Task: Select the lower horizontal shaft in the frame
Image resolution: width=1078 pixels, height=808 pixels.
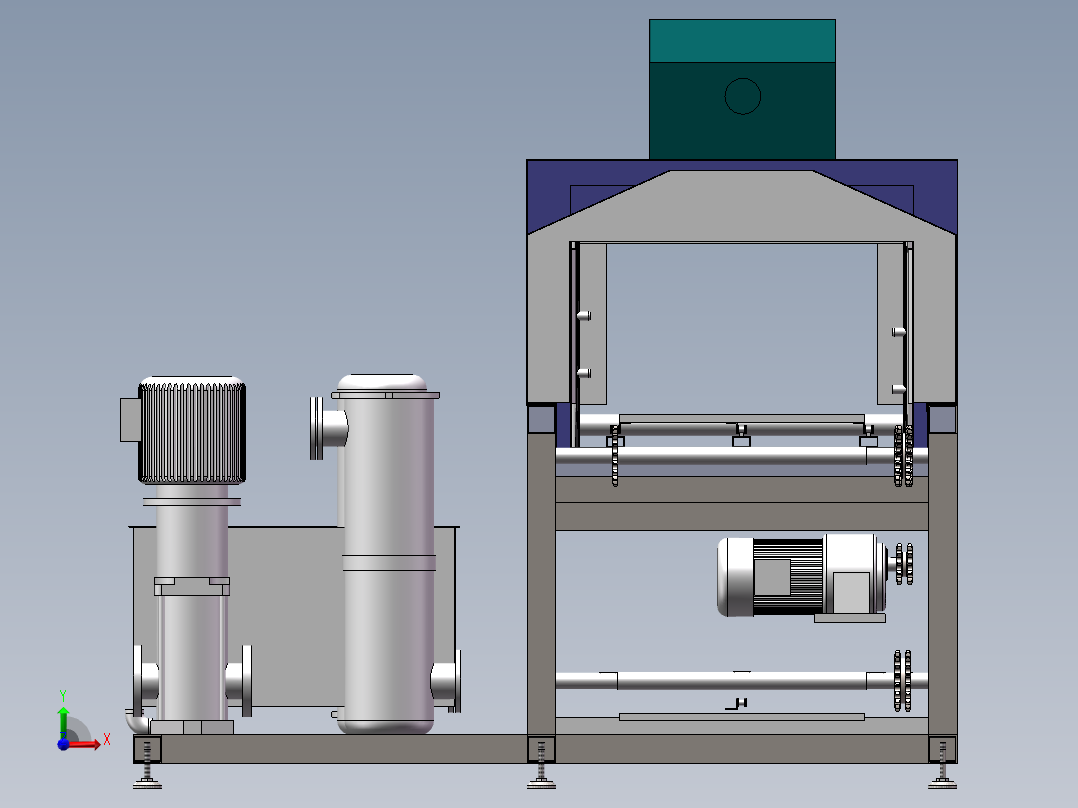Action: (x=741, y=681)
